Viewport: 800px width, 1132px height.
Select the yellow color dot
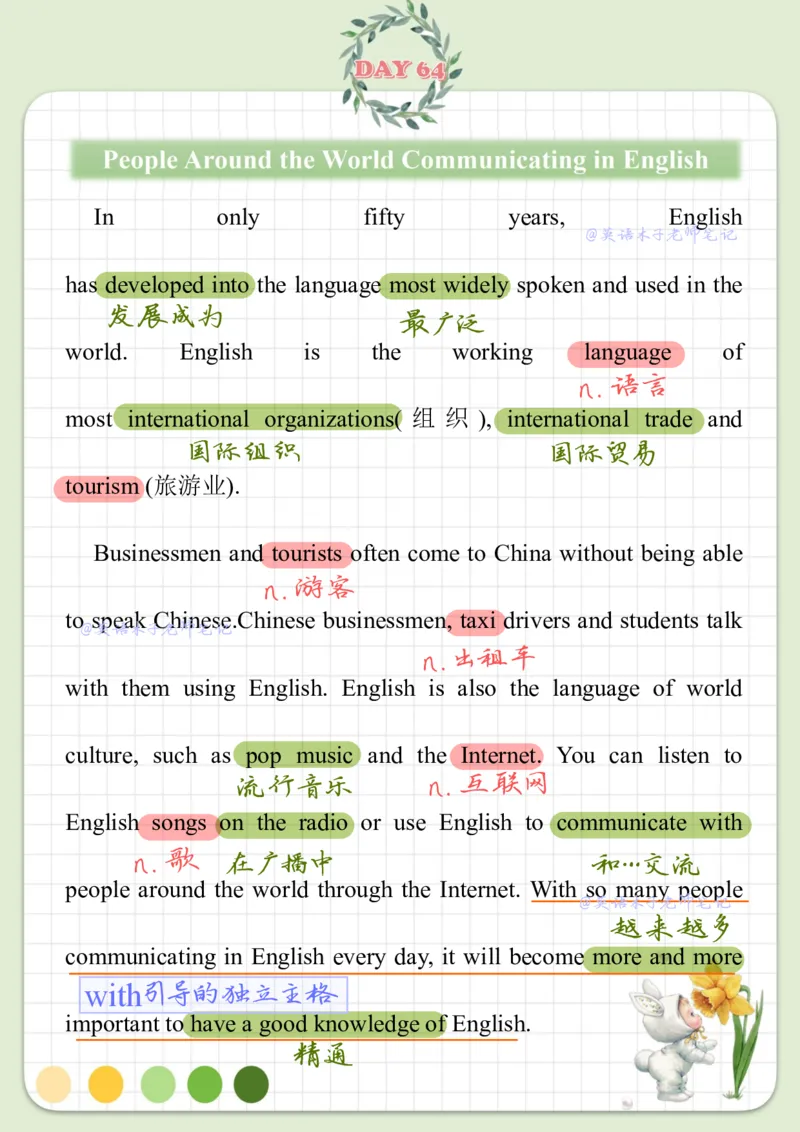click(x=105, y=1084)
